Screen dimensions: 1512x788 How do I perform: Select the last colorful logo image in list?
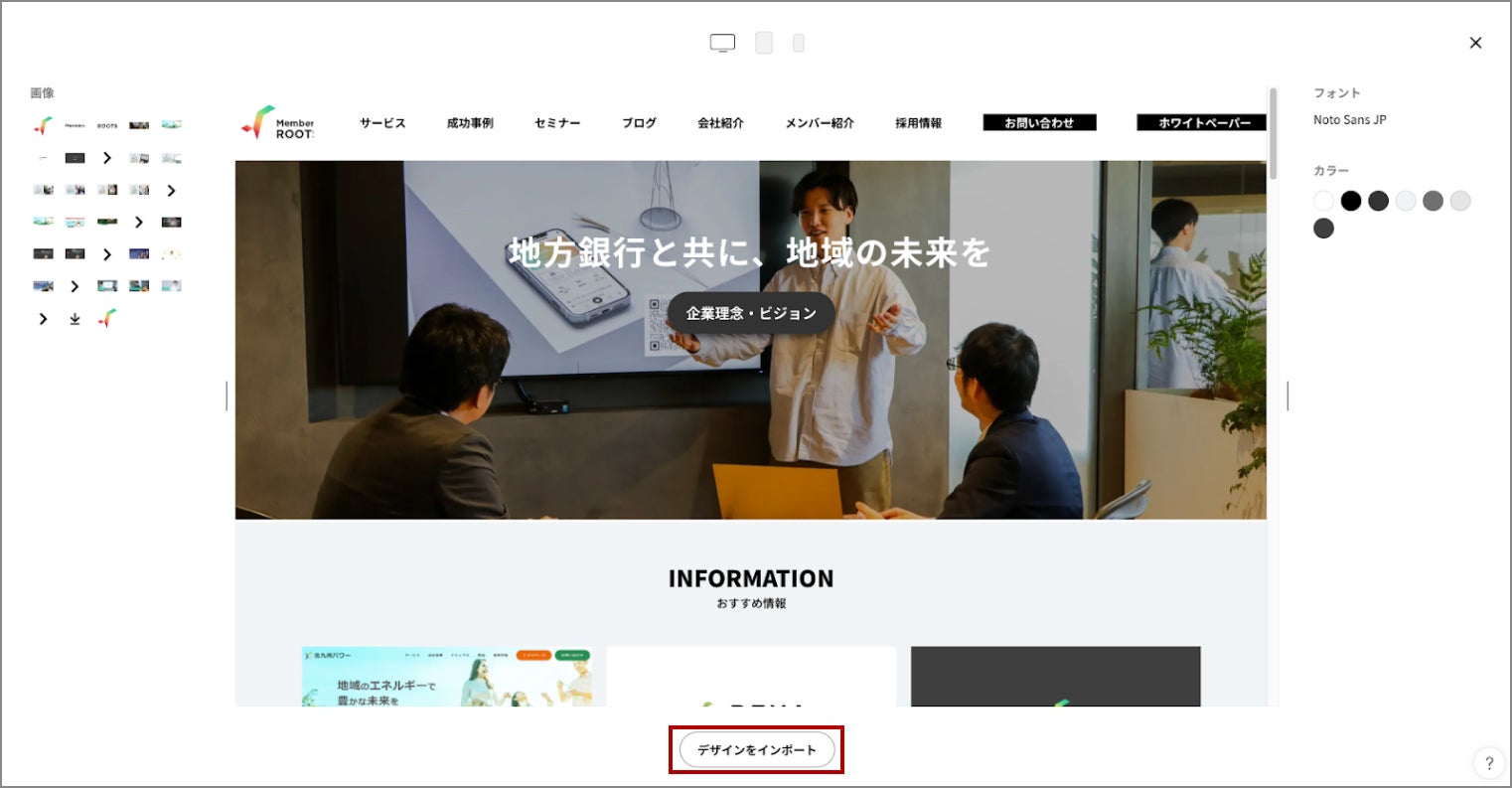pyautogui.click(x=107, y=319)
